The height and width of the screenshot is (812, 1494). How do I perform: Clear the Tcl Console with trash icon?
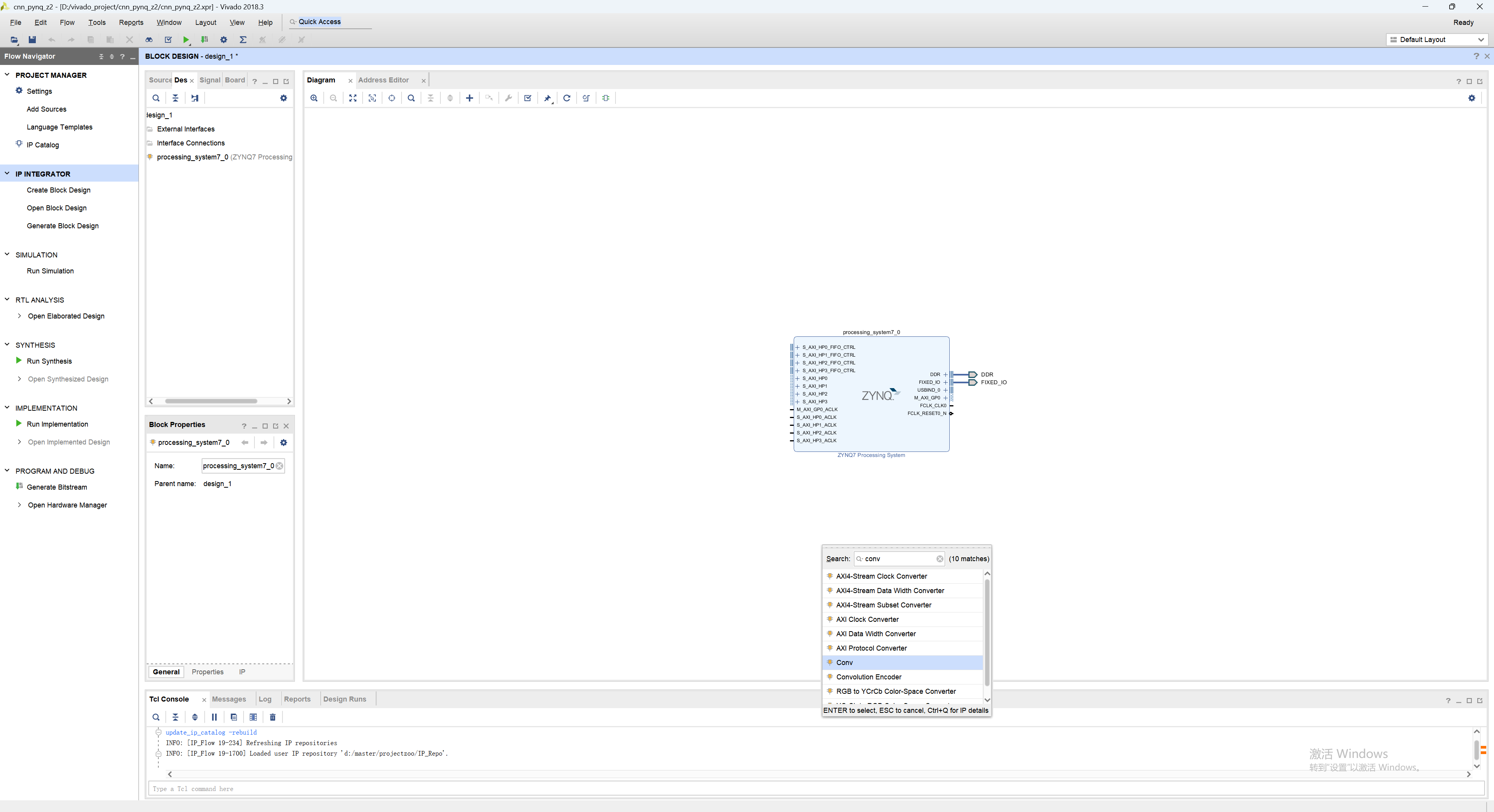coord(273,717)
